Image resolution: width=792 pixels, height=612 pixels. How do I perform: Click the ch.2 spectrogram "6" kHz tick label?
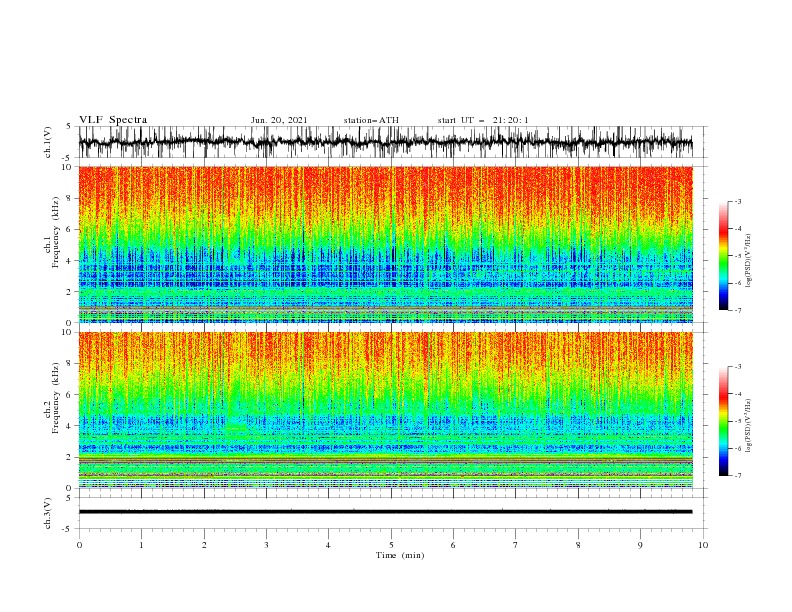pyautogui.click(x=69, y=395)
